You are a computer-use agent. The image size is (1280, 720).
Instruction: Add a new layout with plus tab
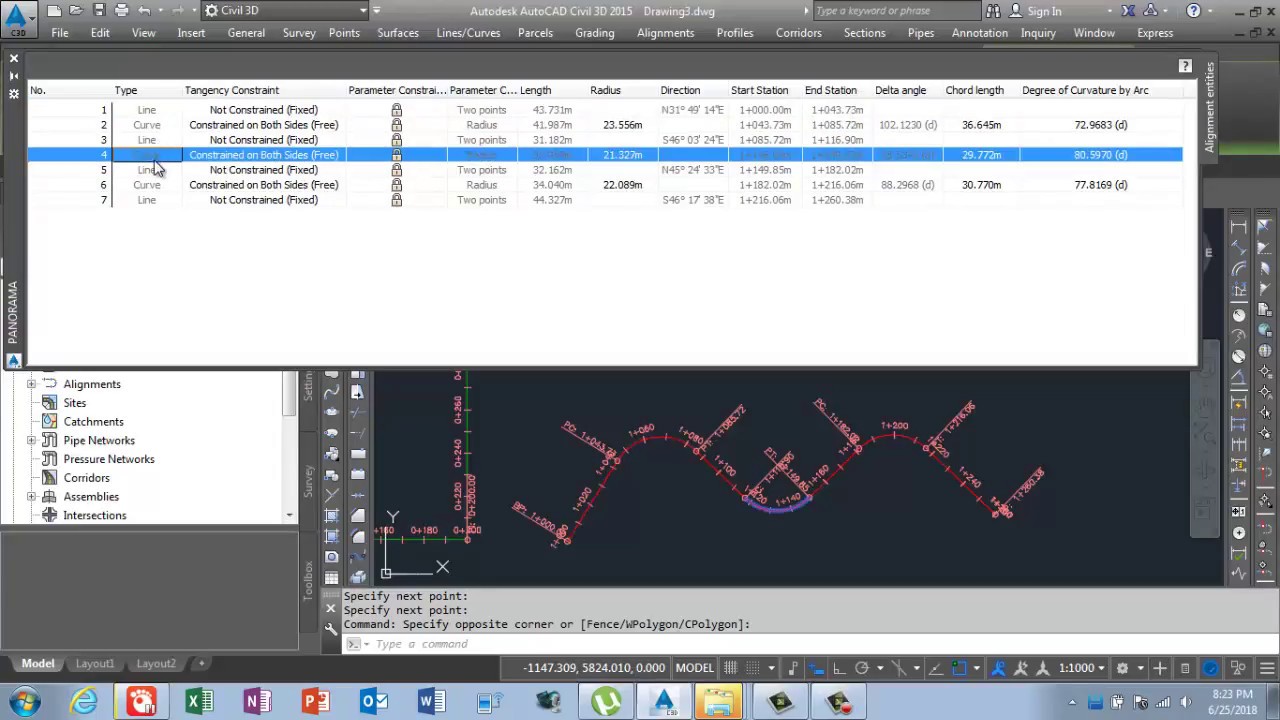(200, 664)
